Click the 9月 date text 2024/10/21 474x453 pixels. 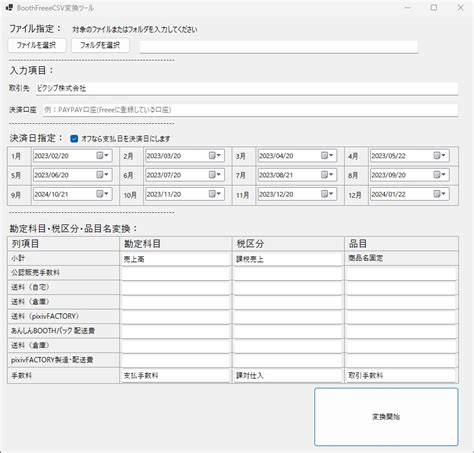pyautogui.click(x=51, y=194)
